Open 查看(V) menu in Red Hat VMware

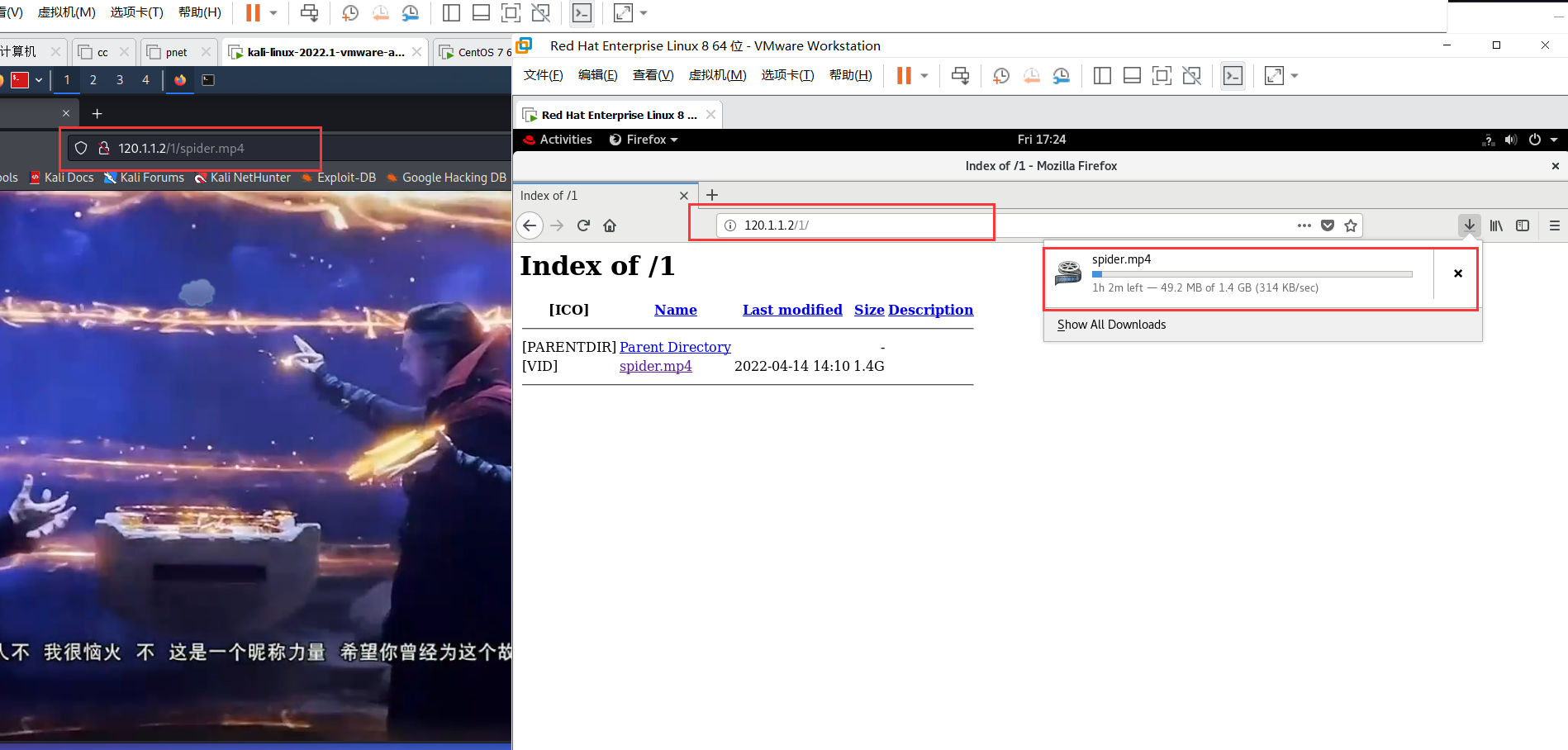click(x=653, y=75)
